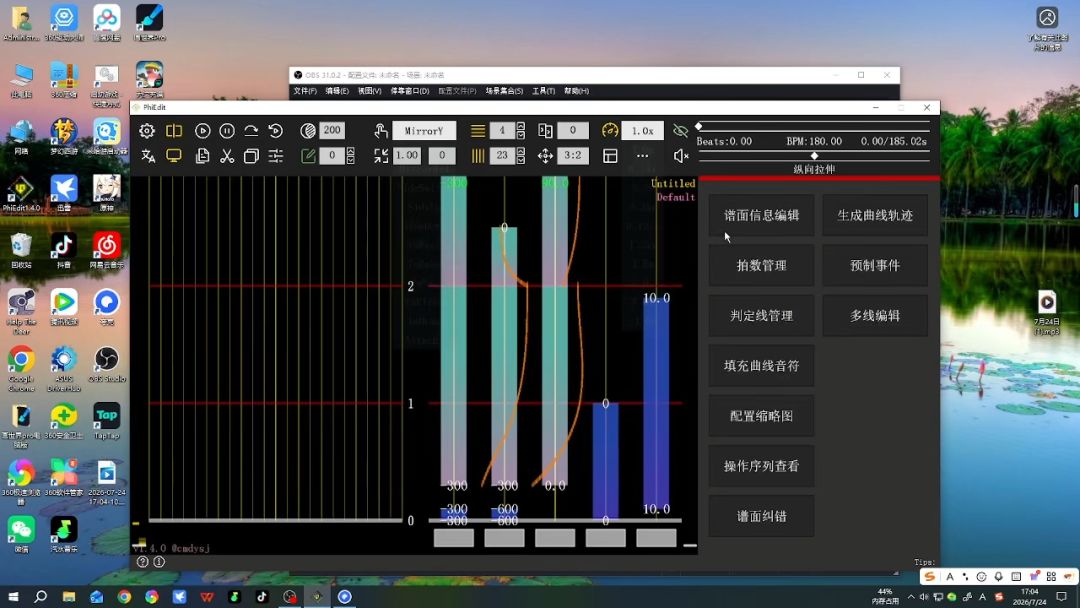
Task: Toggle the muted speaker icon
Action: click(681, 156)
